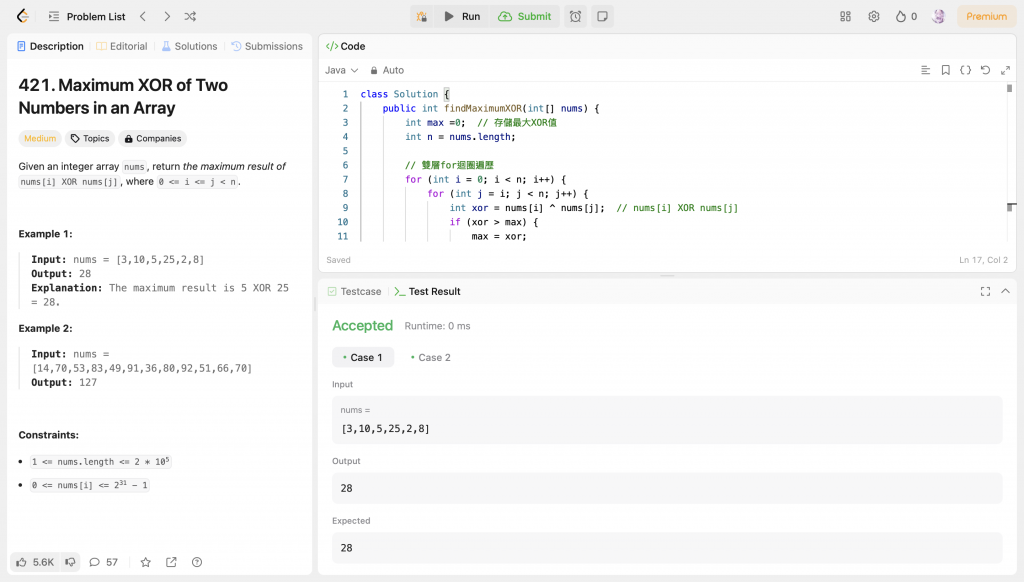Switch to the Editorial tab

click(122, 46)
